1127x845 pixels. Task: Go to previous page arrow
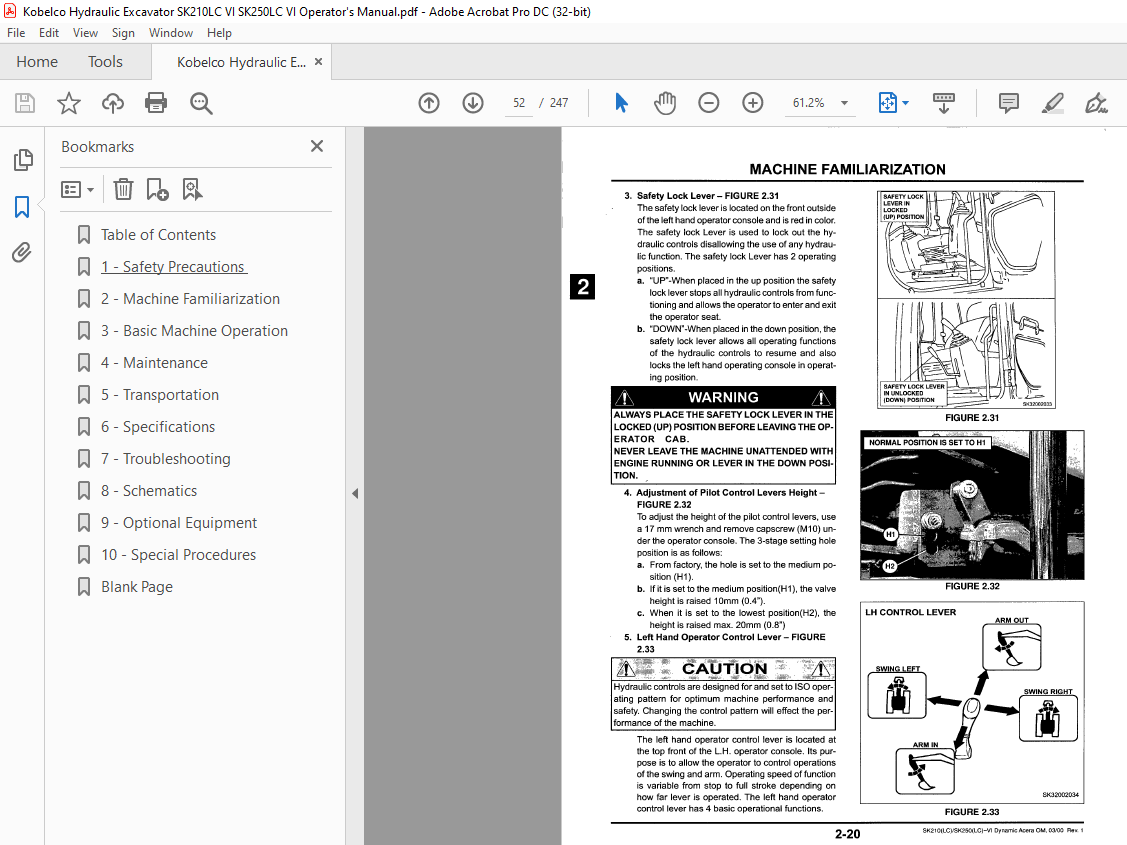[429, 103]
